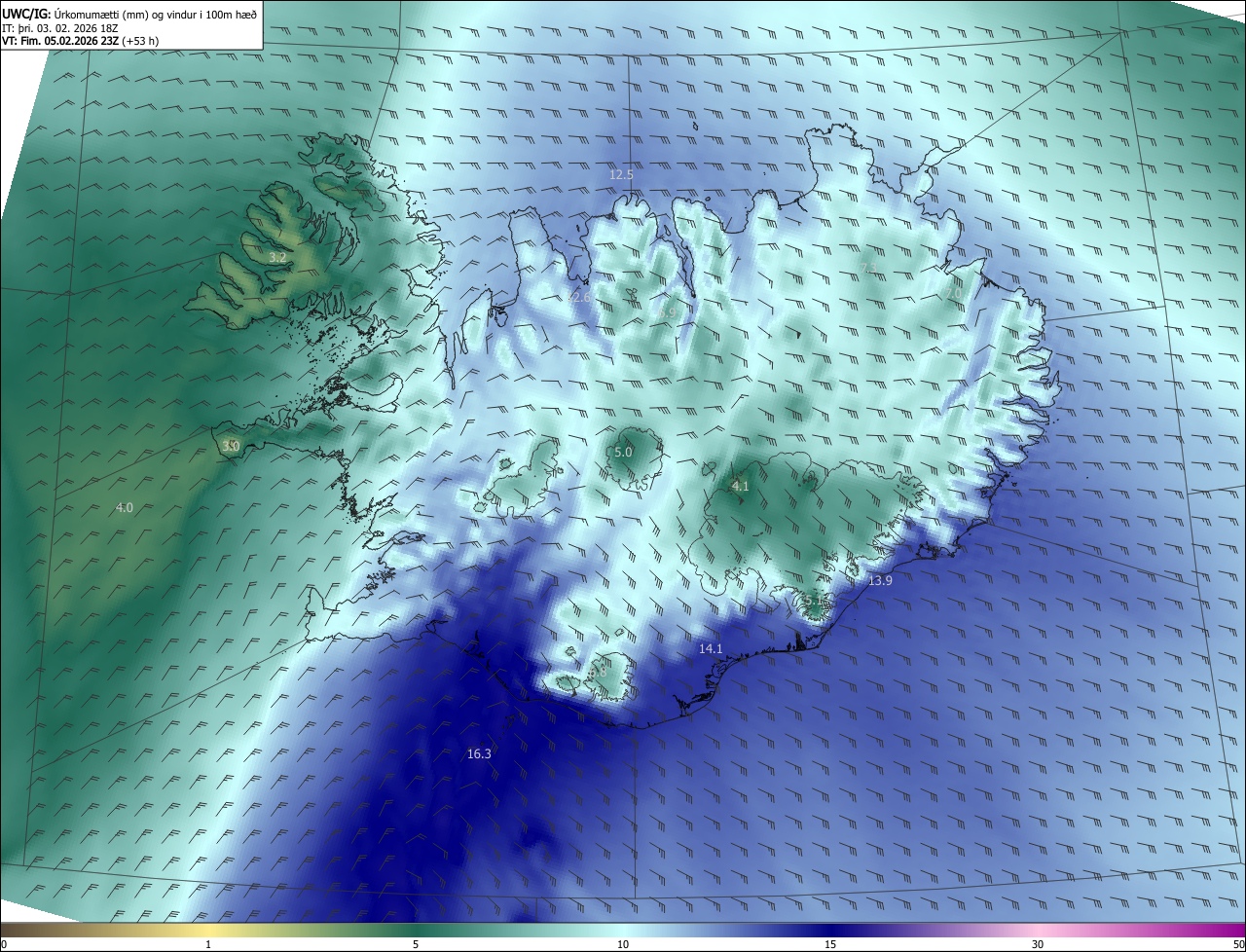This screenshot has width=1246, height=952.
Task: Click the colorbar label 30
Action: 1038,944
